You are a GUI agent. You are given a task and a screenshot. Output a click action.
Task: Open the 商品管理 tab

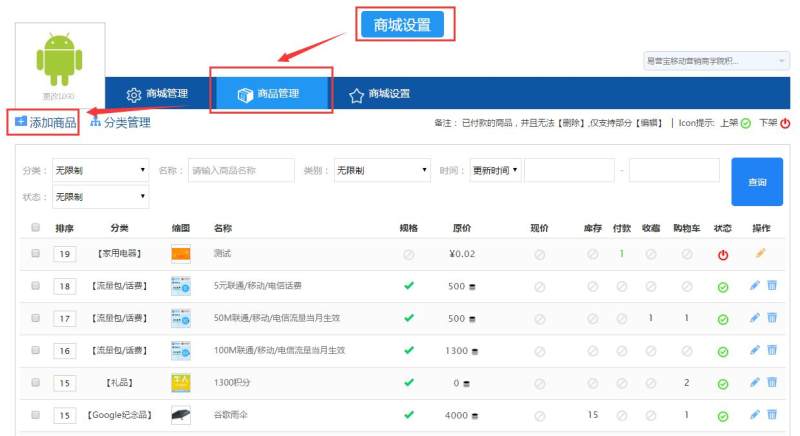point(268,94)
